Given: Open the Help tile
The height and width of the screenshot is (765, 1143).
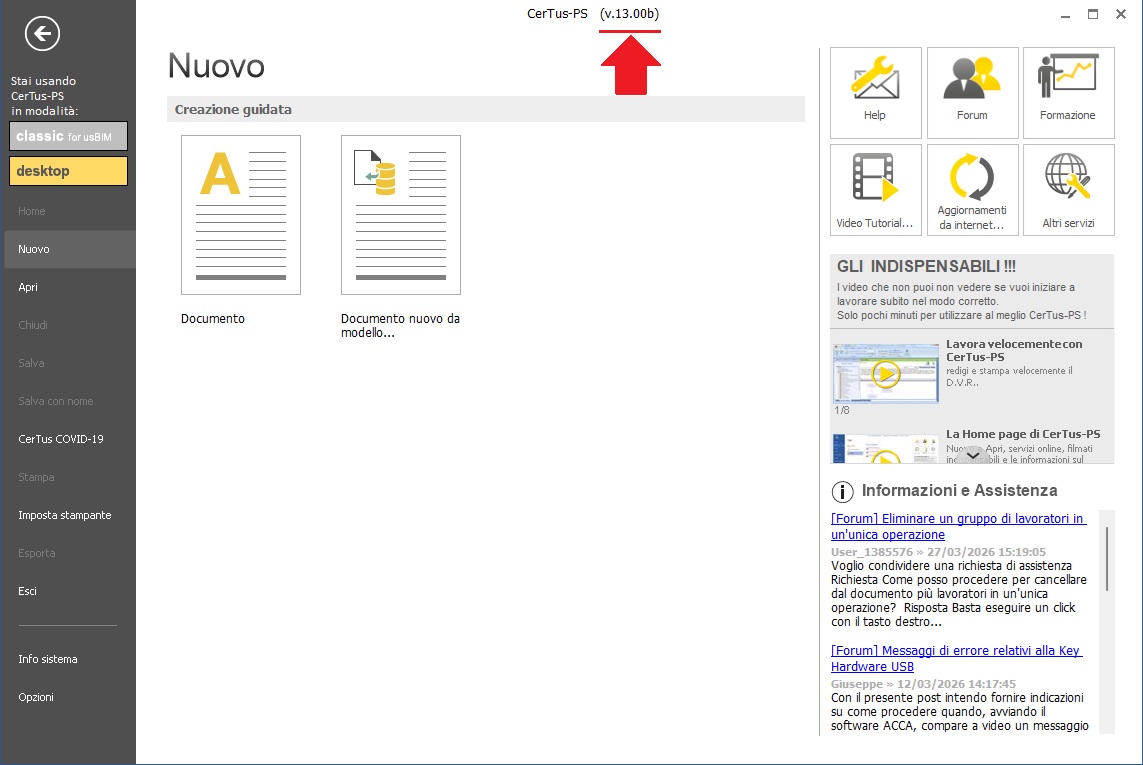Looking at the screenshot, I should (x=875, y=91).
